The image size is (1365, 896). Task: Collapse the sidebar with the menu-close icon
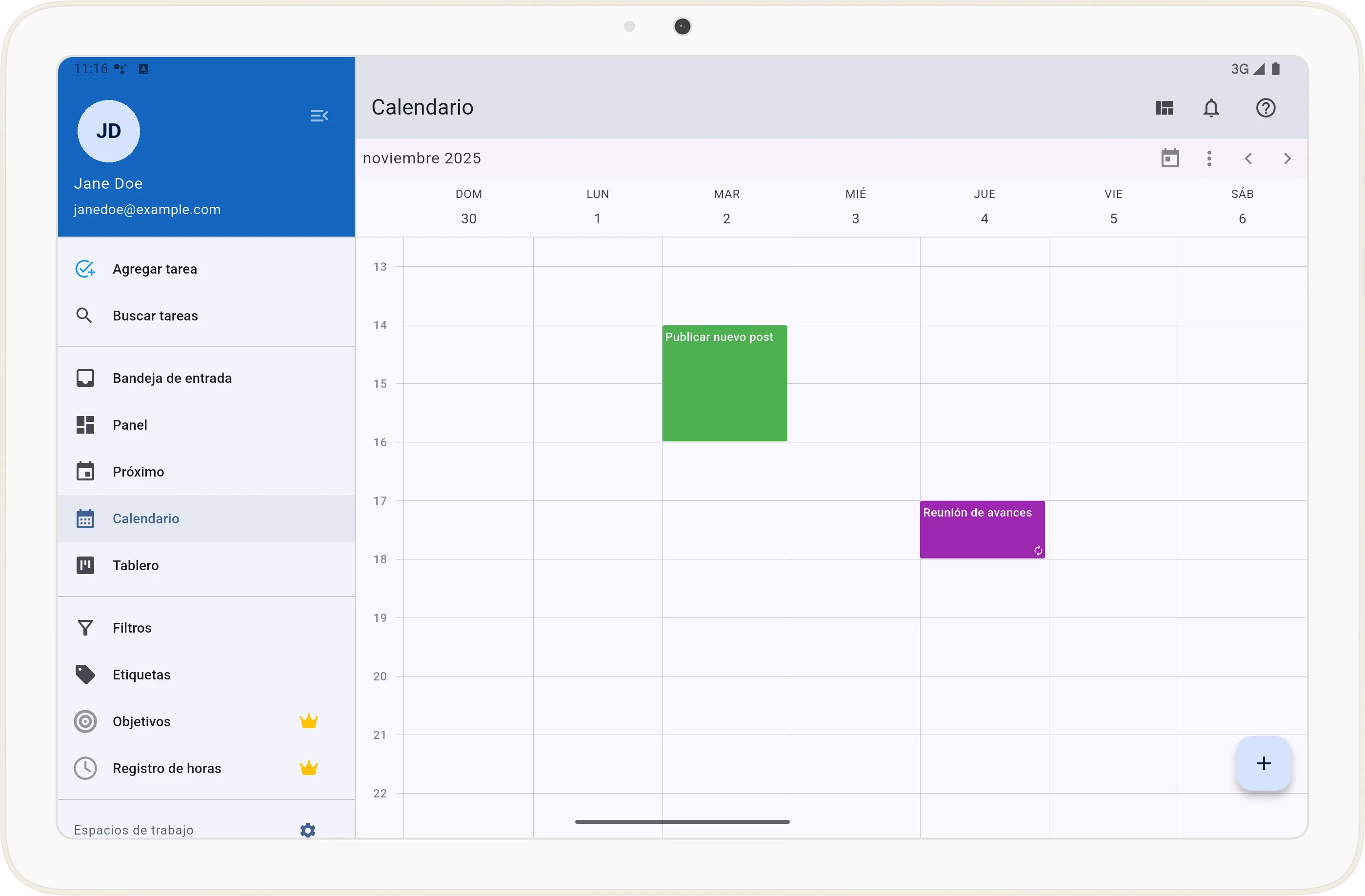pyautogui.click(x=319, y=116)
